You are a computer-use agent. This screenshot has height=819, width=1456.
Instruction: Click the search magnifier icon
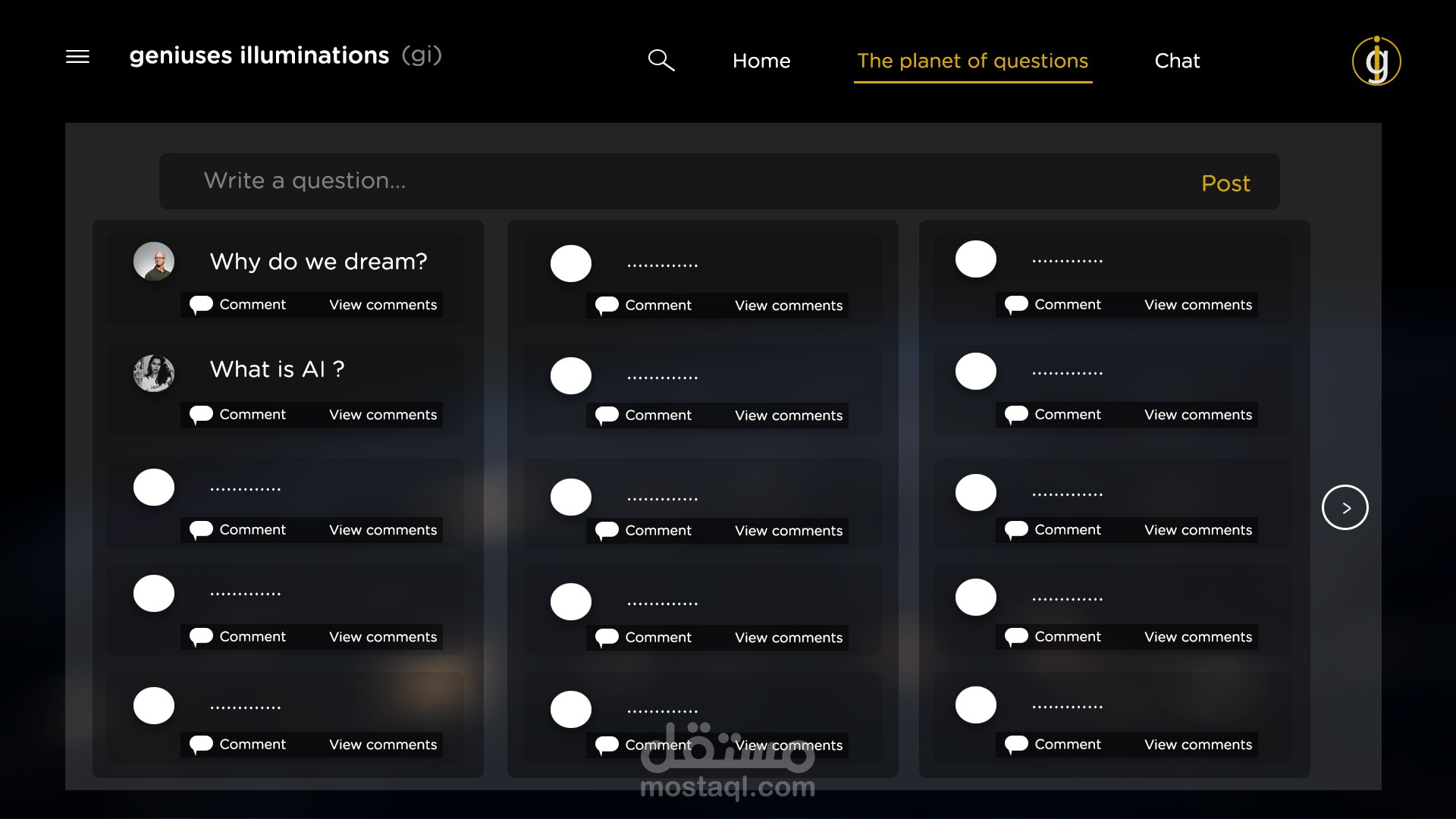(x=661, y=60)
